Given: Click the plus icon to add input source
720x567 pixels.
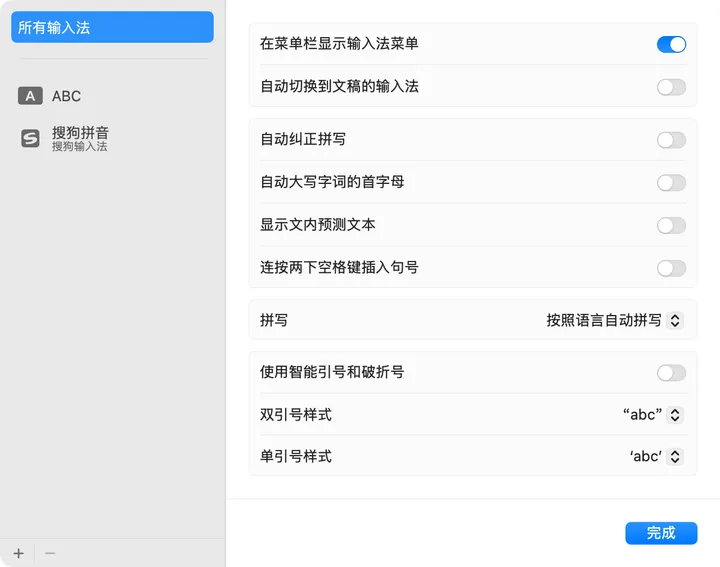Looking at the screenshot, I should click(18, 553).
